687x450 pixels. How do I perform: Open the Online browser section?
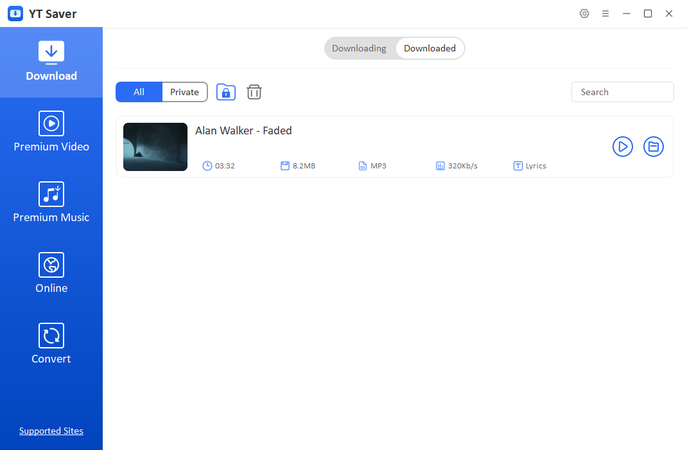51,274
